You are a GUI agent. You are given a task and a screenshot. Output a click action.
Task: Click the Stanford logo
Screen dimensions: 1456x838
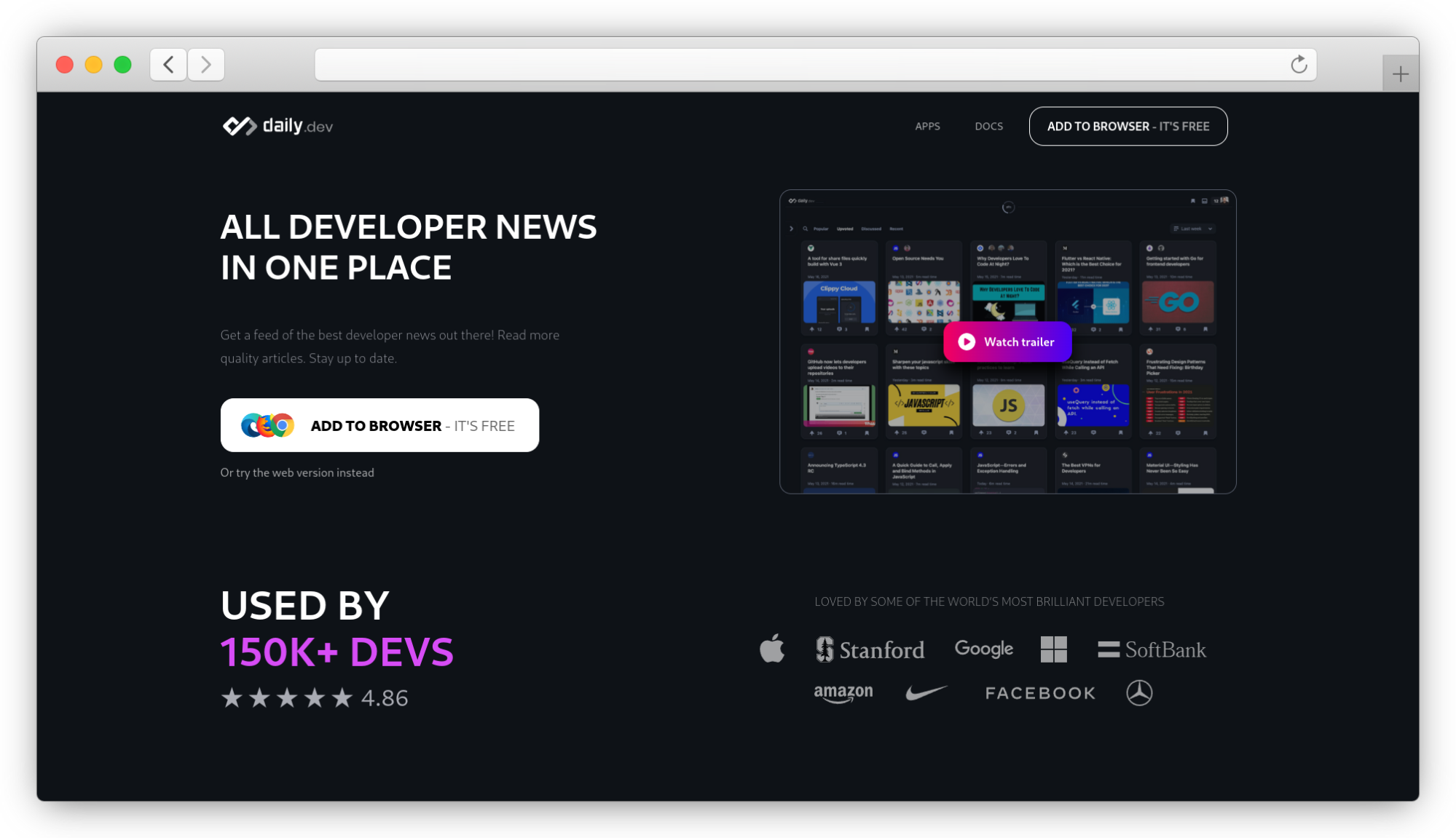870,649
